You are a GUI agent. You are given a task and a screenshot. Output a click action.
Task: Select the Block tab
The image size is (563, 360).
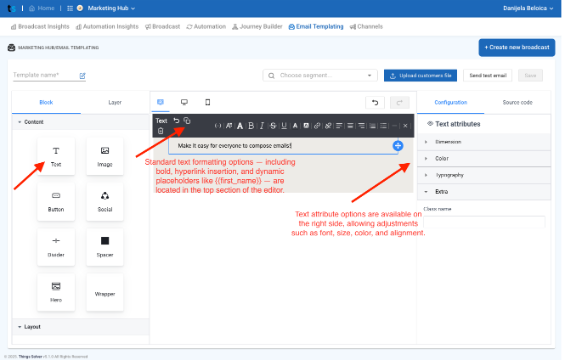46,103
